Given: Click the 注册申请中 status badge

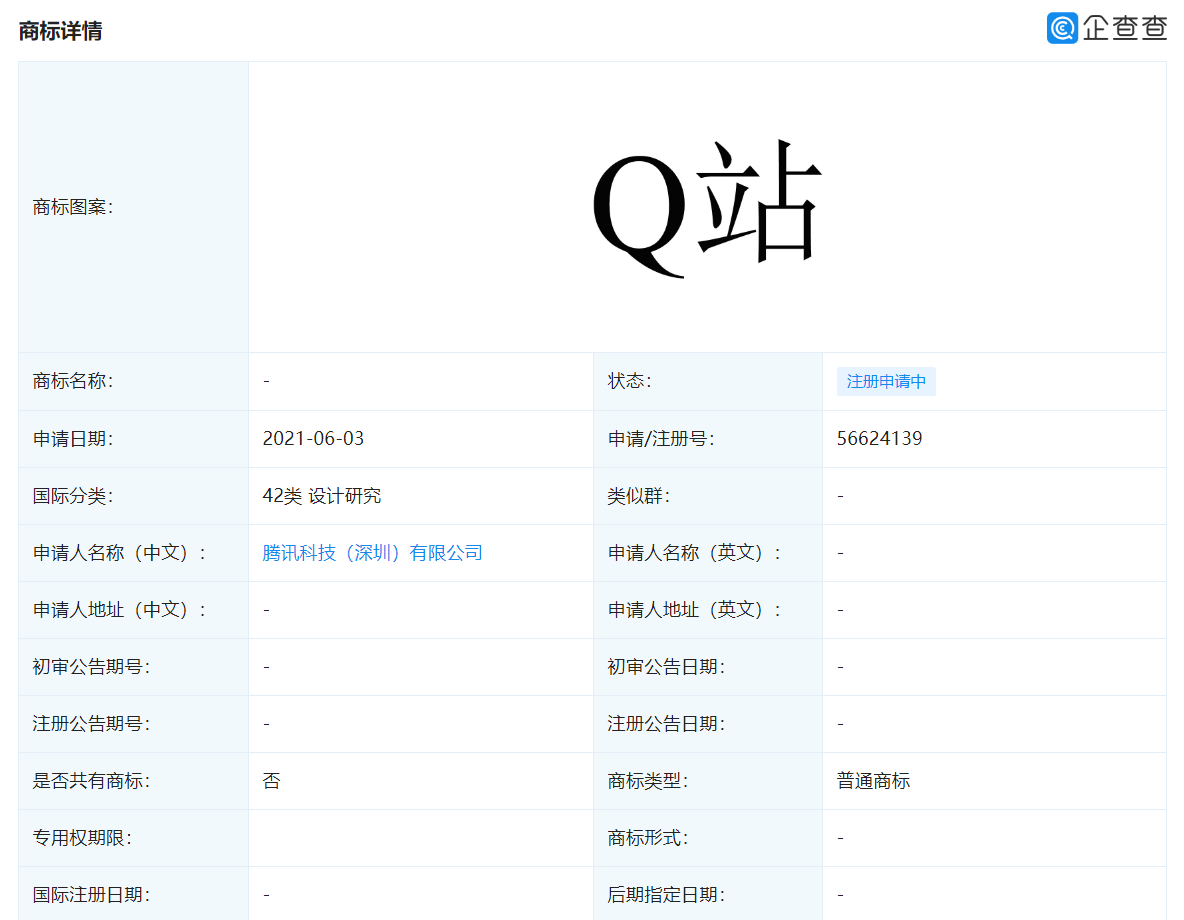Looking at the screenshot, I should [886, 381].
